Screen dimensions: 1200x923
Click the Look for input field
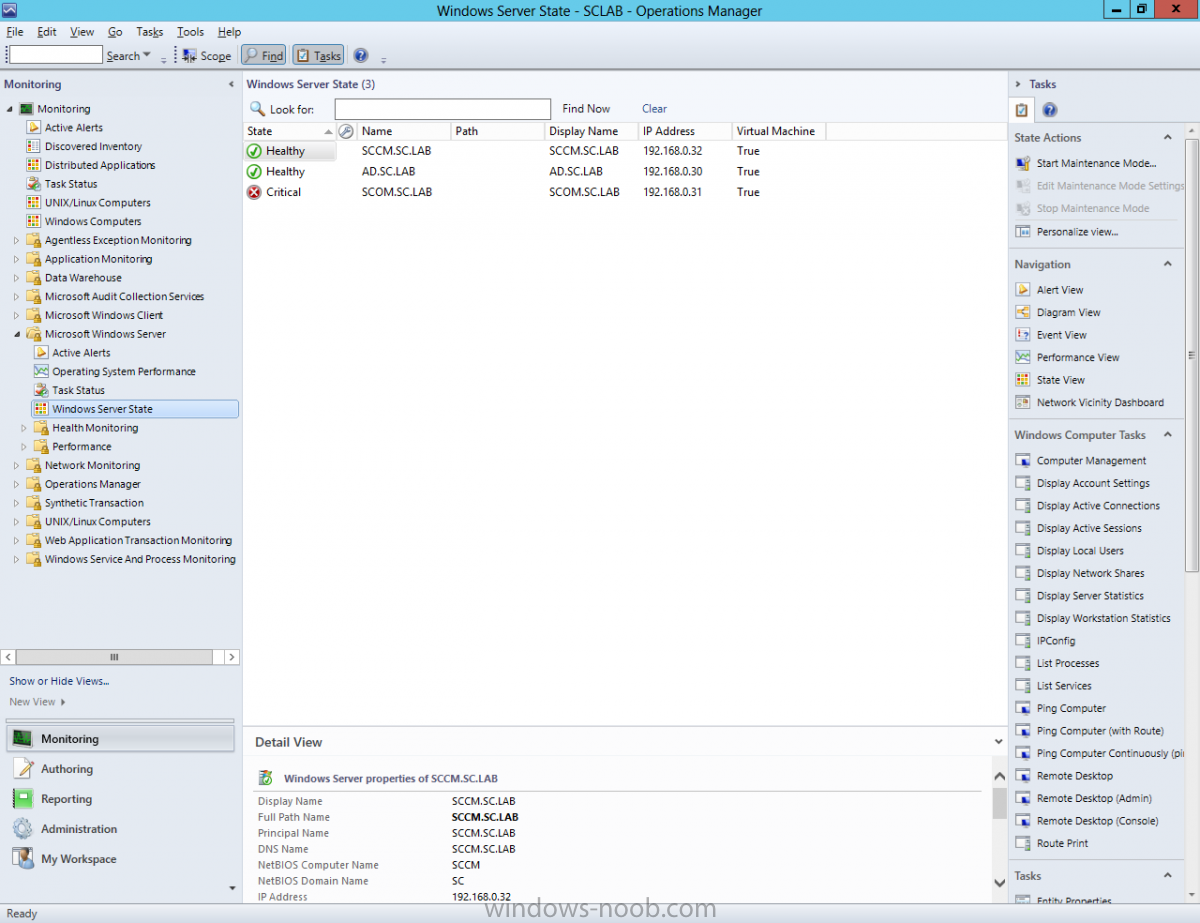coord(442,109)
